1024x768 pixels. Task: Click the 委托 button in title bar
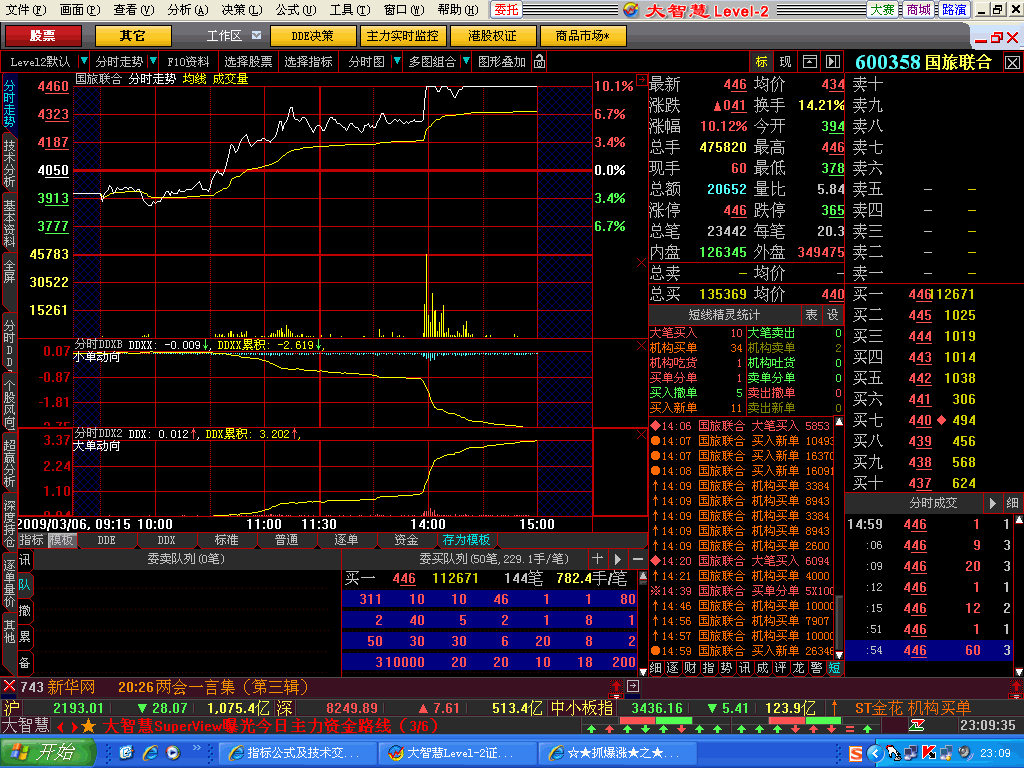pyautogui.click(x=506, y=10)
